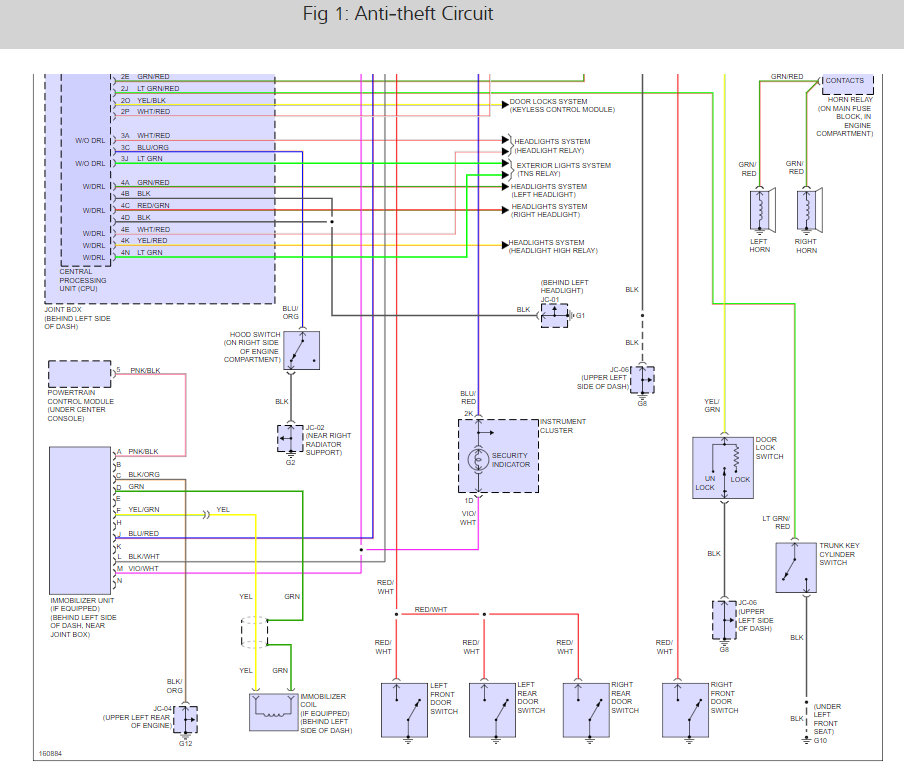Click the '(LEFT HEADLIGHT)' label
This screenshot has width=904, height=776.
(x=543, y=195)
